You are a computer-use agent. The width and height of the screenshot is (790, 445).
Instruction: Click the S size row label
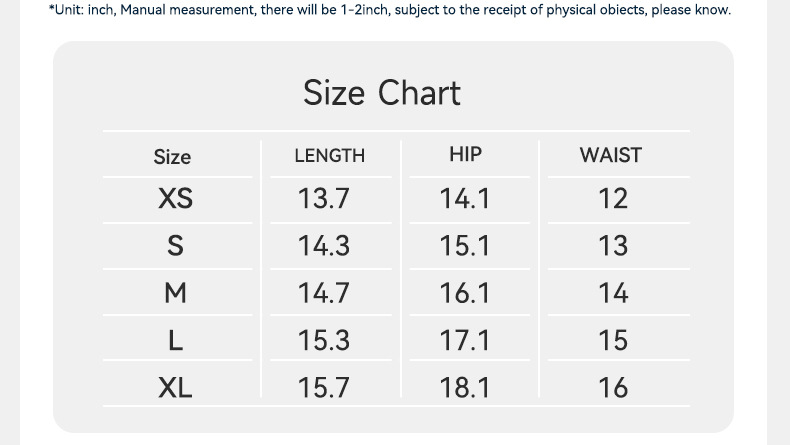click(x=175, y=246)
